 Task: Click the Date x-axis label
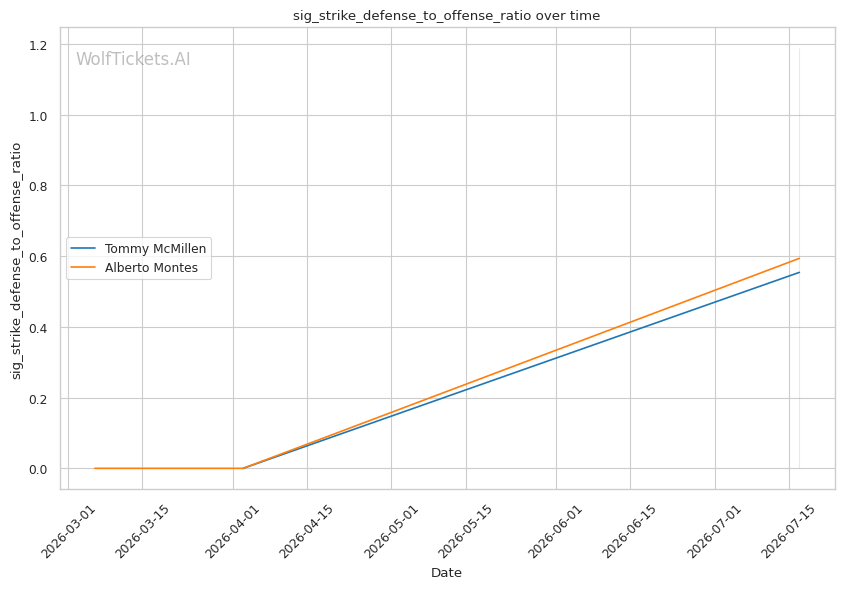(446, 573)
